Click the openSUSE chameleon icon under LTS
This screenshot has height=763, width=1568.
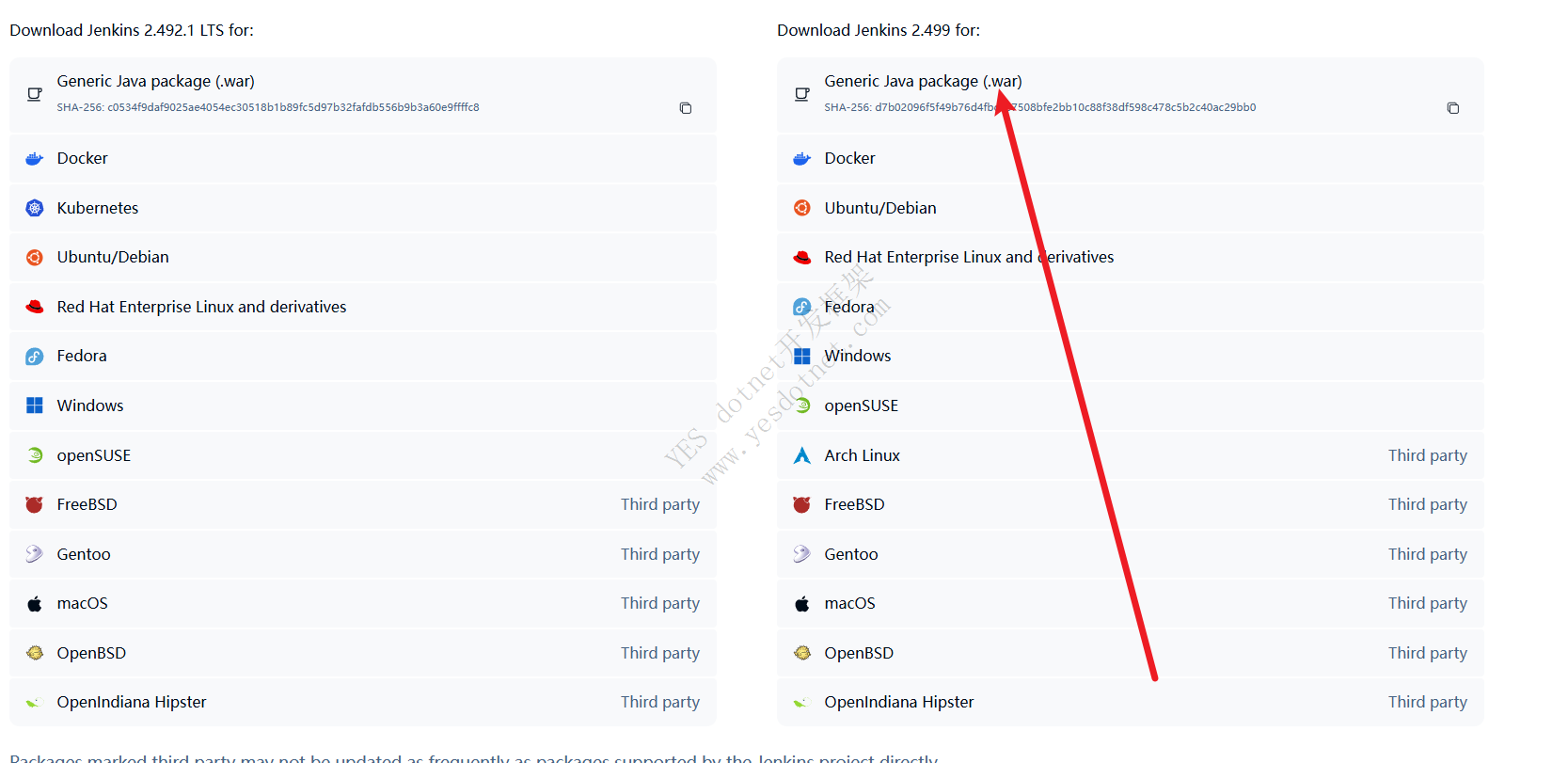tap(35, 455)
